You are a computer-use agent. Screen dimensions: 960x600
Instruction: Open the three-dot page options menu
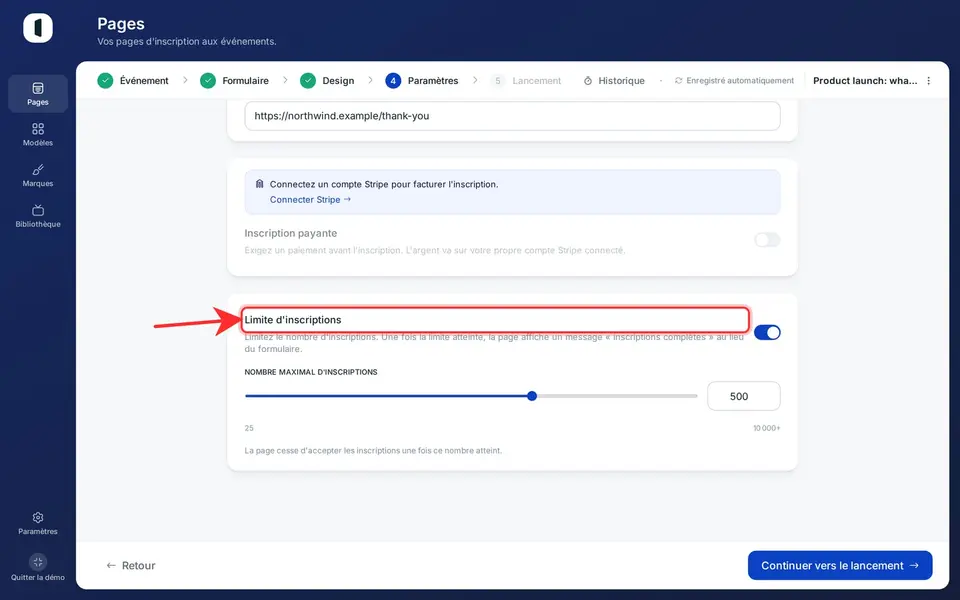pos(929,81)
